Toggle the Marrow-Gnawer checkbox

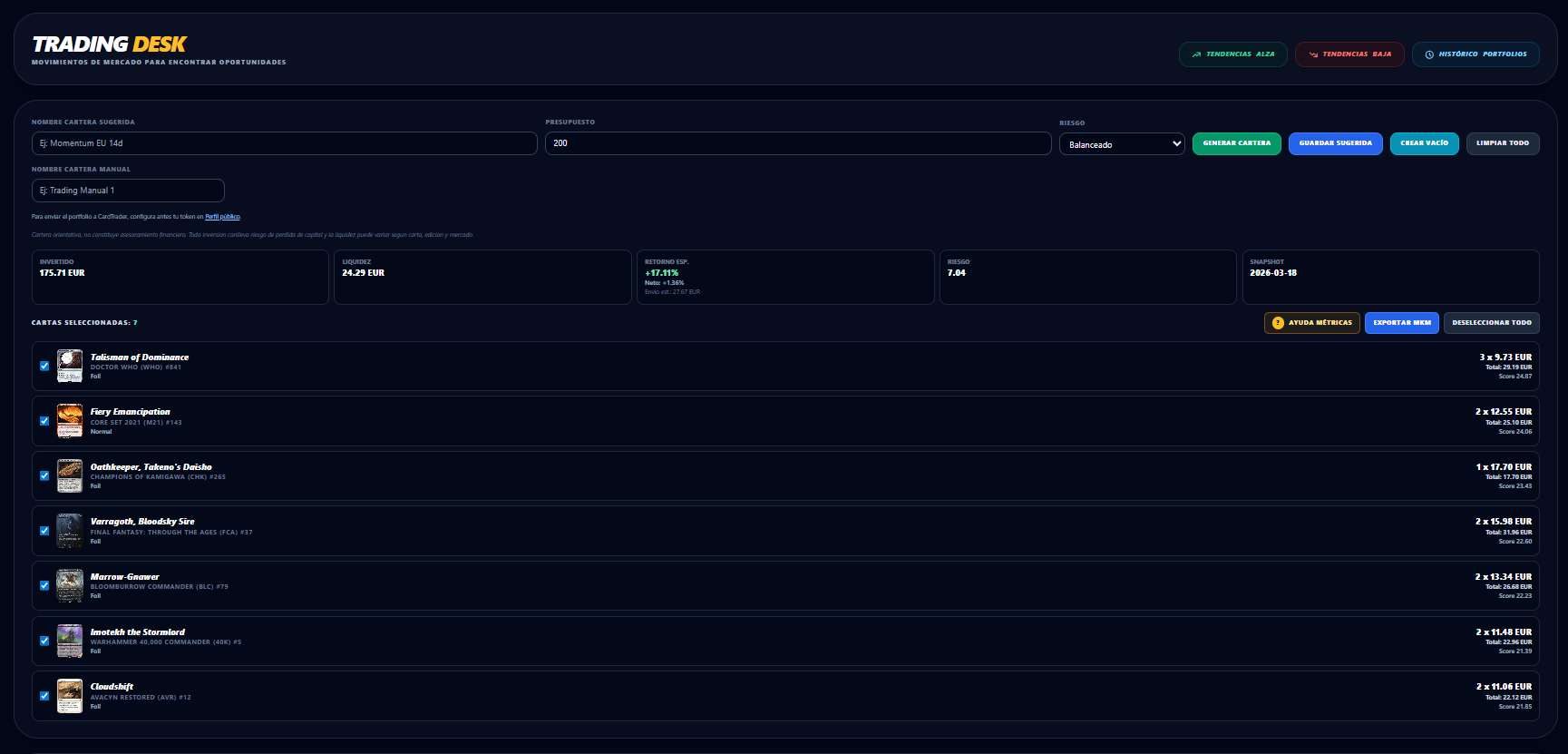pos(44,586)
